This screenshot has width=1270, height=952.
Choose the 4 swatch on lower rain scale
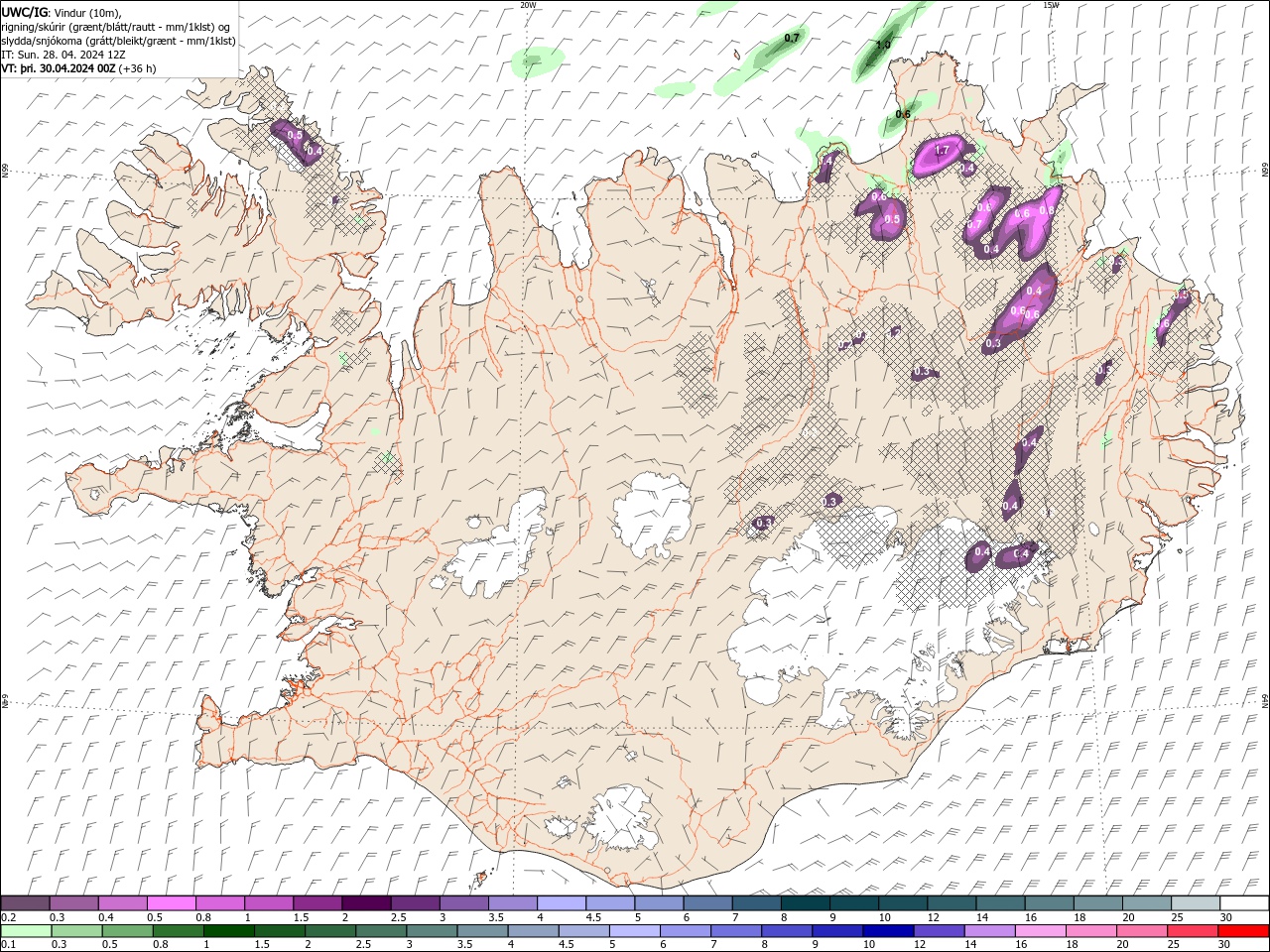click(x=533, y=931)
